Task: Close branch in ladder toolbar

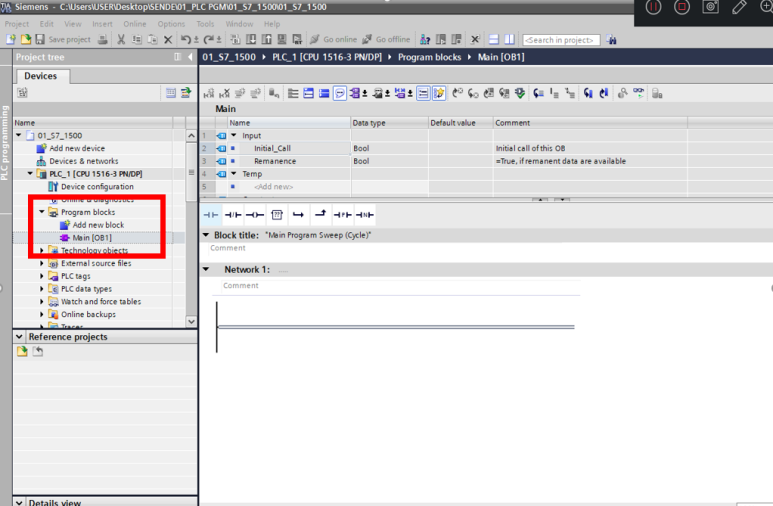Action: tap(320, 214)
